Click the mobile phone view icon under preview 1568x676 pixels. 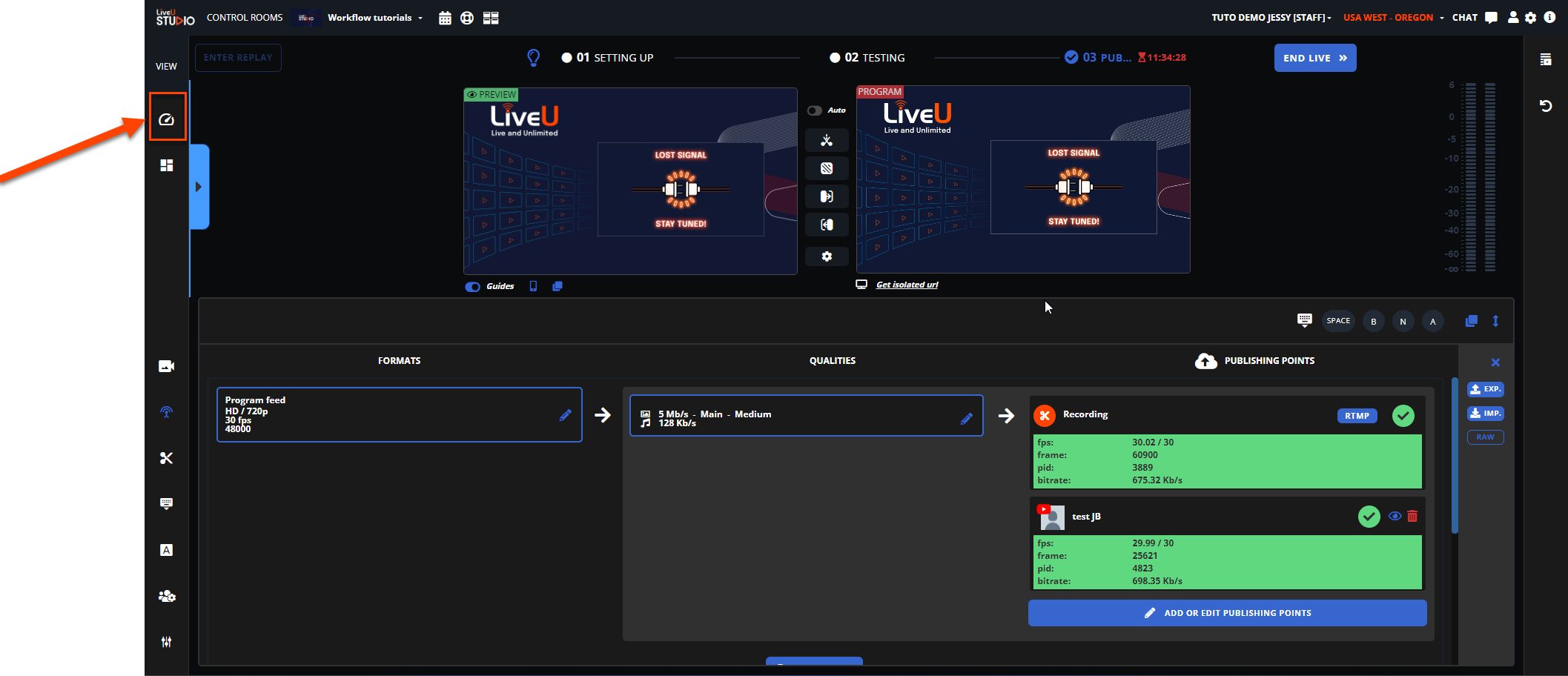pyautogui.click(x=533, y=286)
